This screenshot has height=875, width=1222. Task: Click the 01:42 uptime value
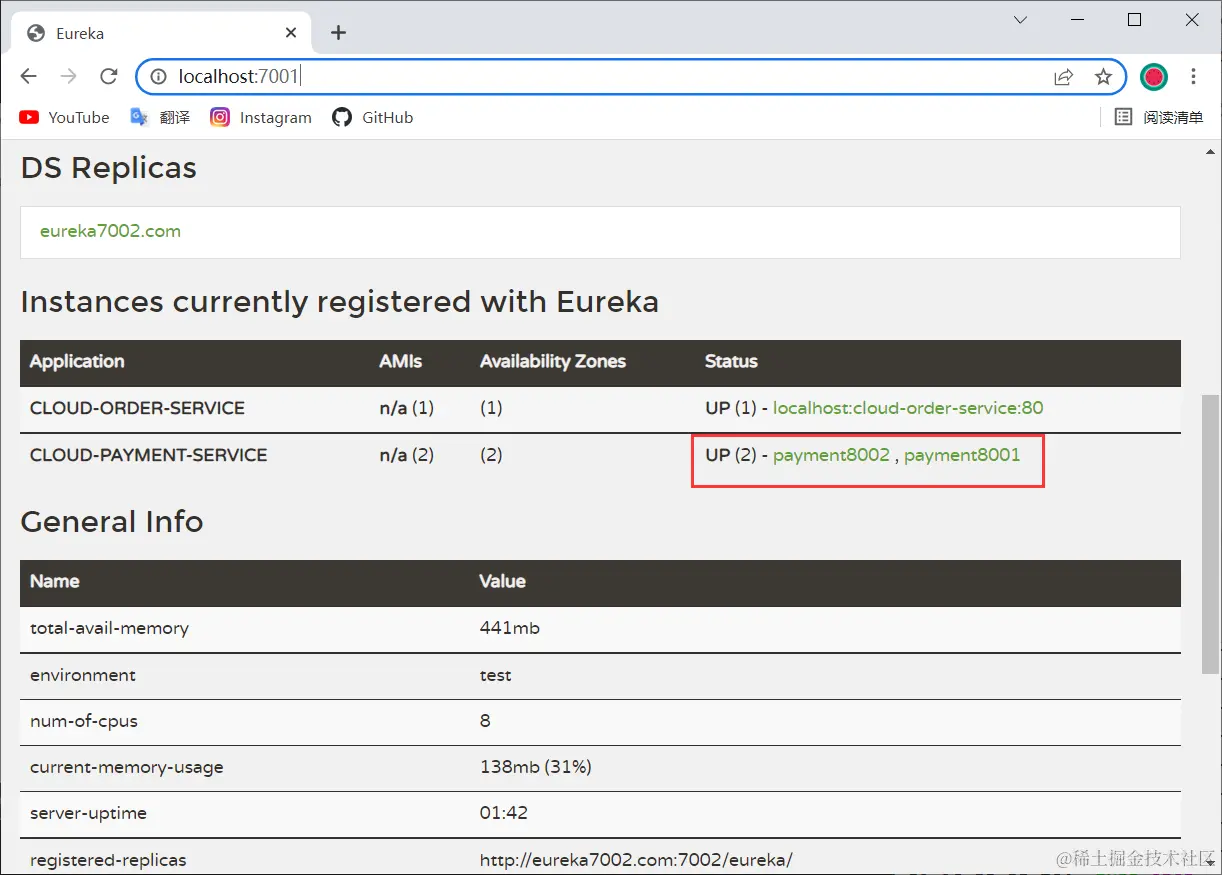point(504,814)
